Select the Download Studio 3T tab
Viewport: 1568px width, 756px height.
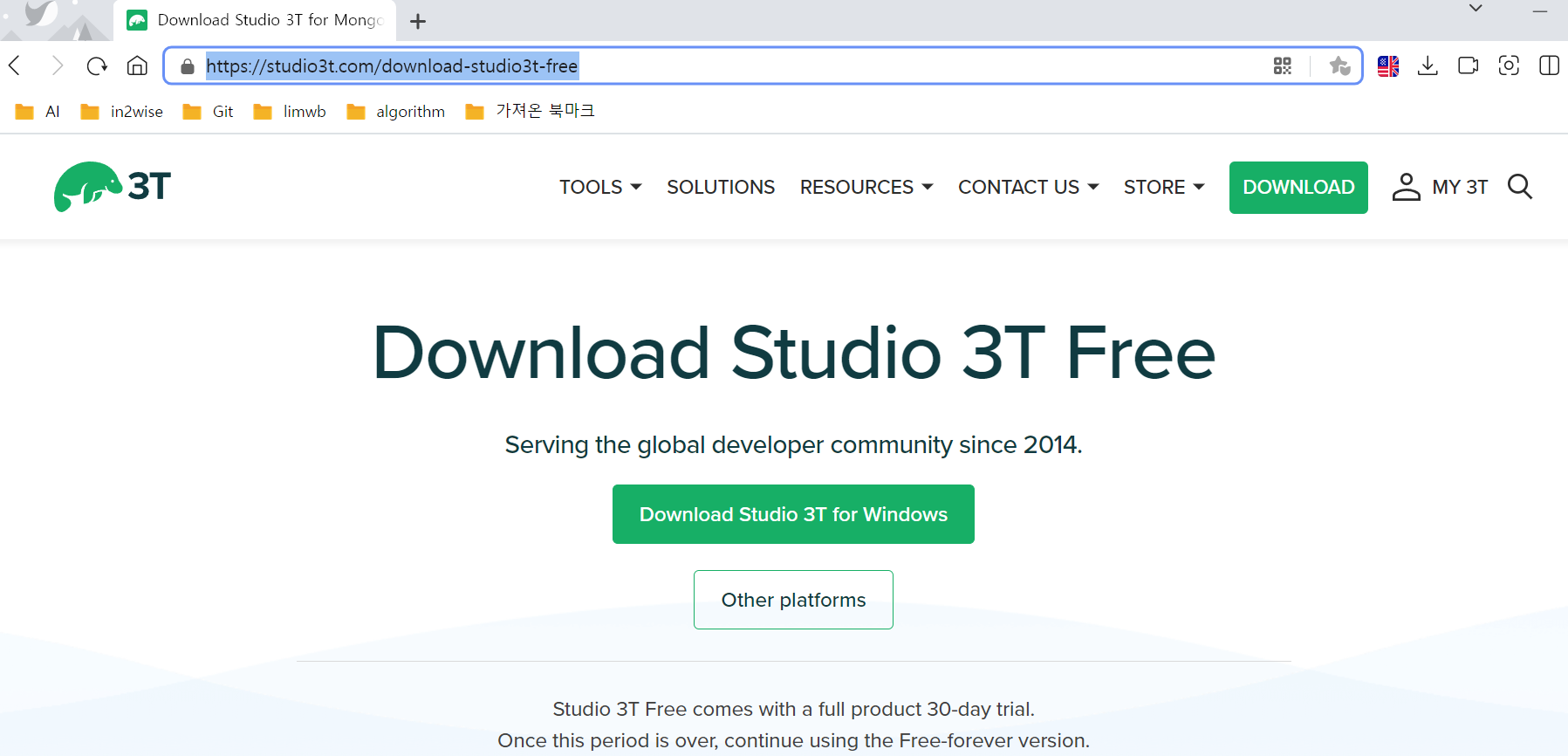click(255, 20)
